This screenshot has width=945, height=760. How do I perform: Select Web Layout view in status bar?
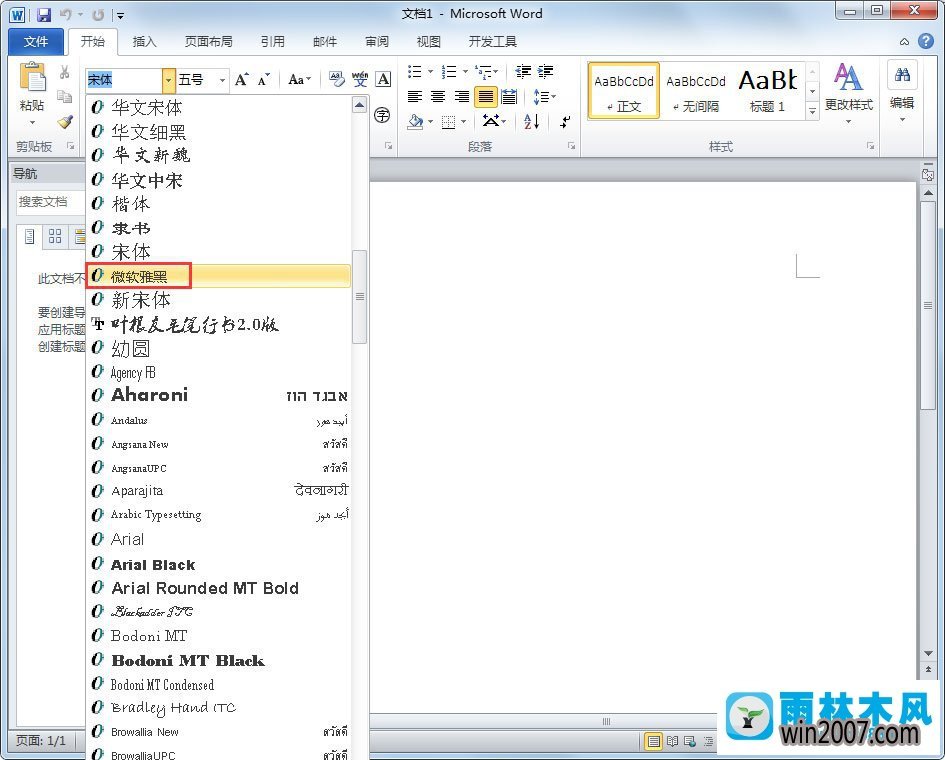(x=690, y=741)
